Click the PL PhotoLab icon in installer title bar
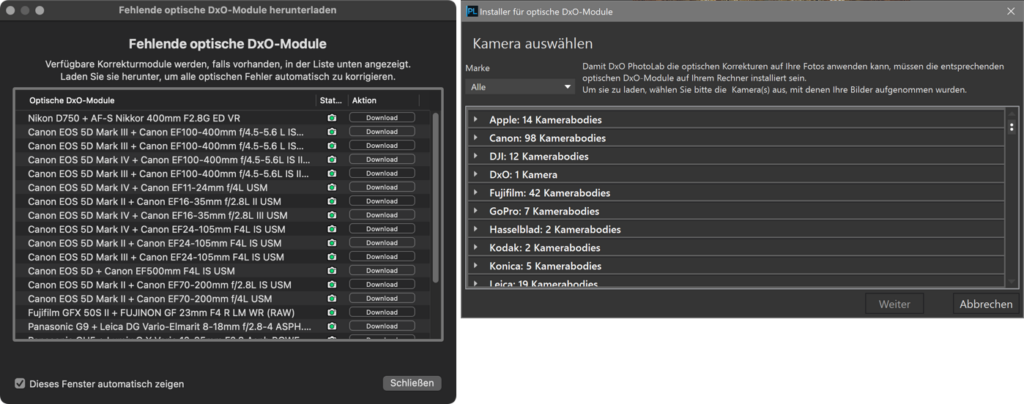This screenshot has height=404, width=1024. (x=472, y=11)
